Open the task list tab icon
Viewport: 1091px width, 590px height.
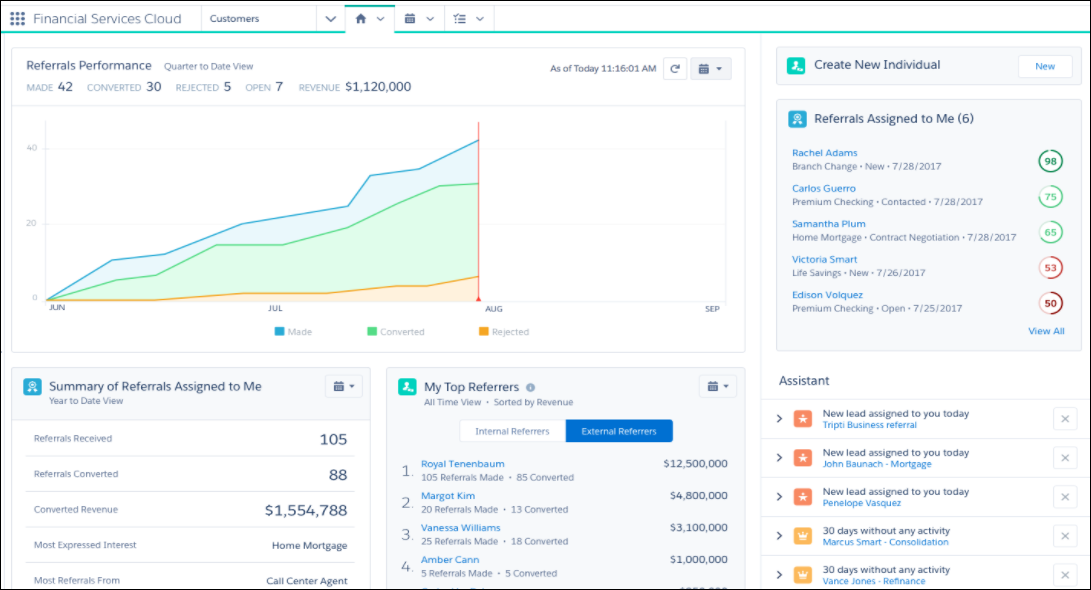(x=459, y=19)
